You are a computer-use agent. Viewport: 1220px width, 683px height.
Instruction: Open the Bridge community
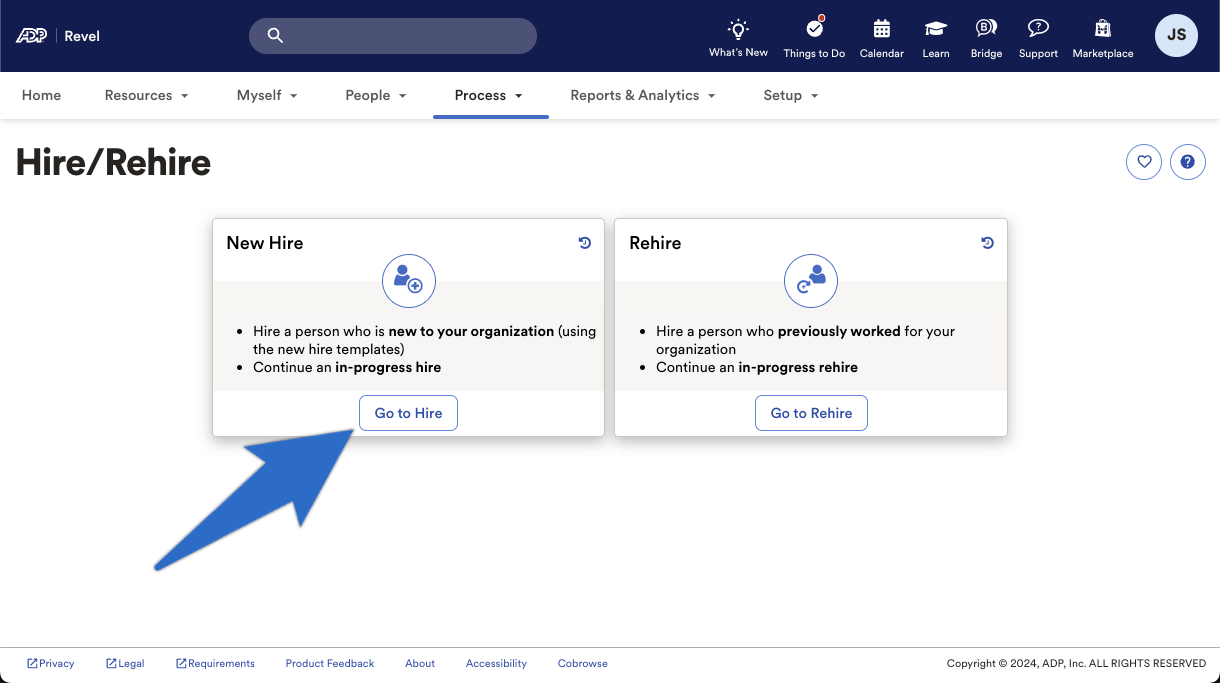click(x=986, y=35)
